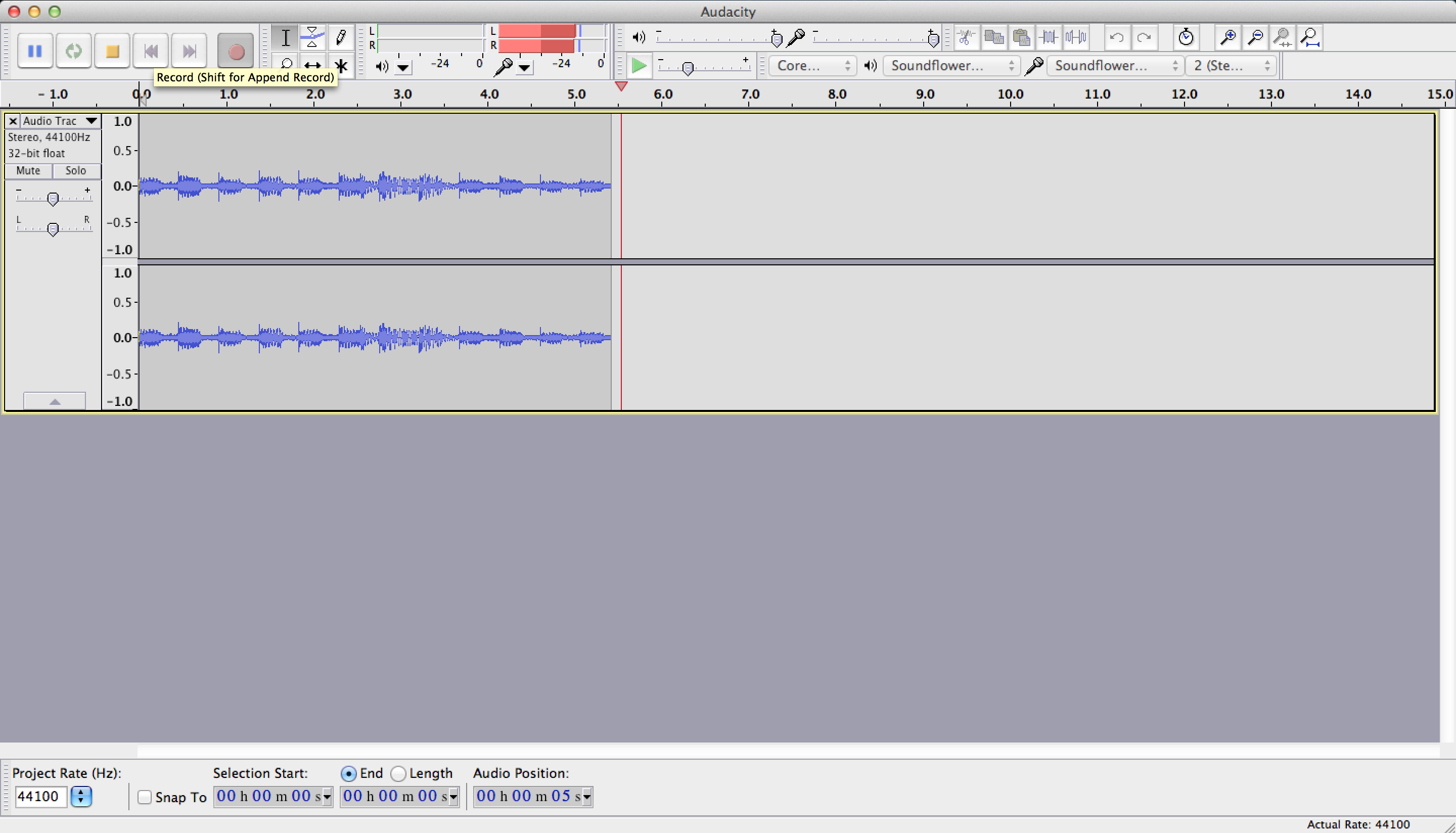Screen dimensions: 1456x833
Task: Click the playback speed slider
Action: coord(704,66)
